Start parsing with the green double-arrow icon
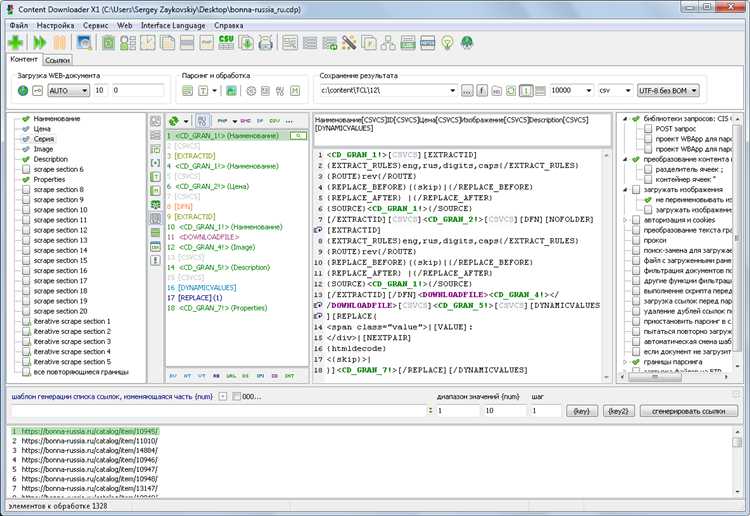 click(39, 43)
